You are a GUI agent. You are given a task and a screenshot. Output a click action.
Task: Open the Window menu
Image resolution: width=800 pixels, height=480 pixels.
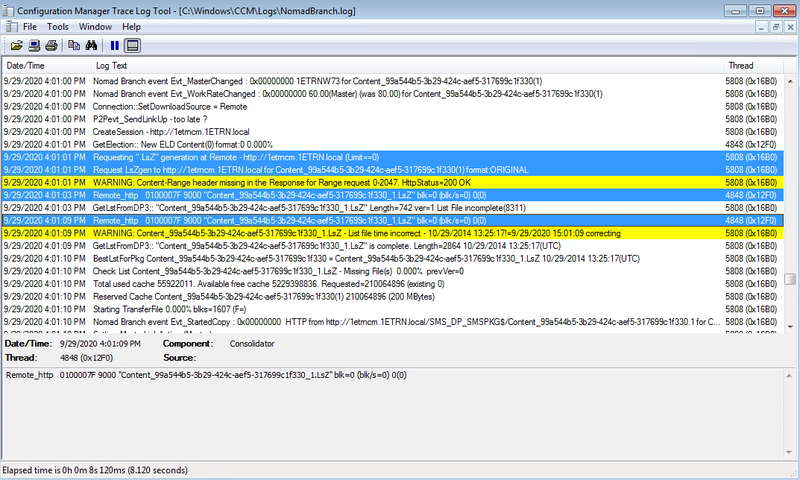click(95, 25)
